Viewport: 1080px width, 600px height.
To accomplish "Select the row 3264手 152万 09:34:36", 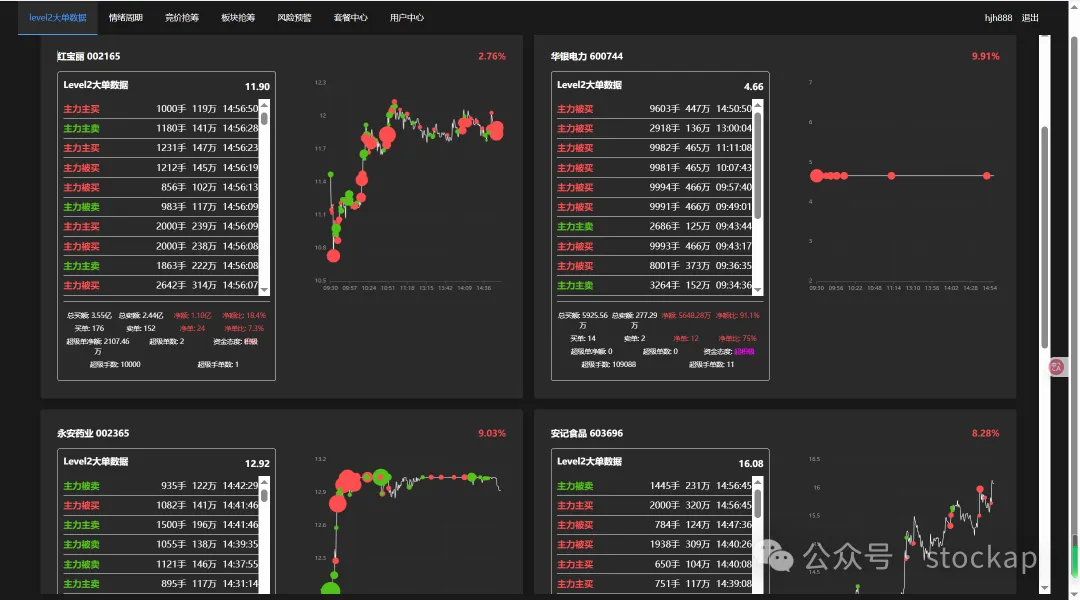I will [x=654, y=285].
